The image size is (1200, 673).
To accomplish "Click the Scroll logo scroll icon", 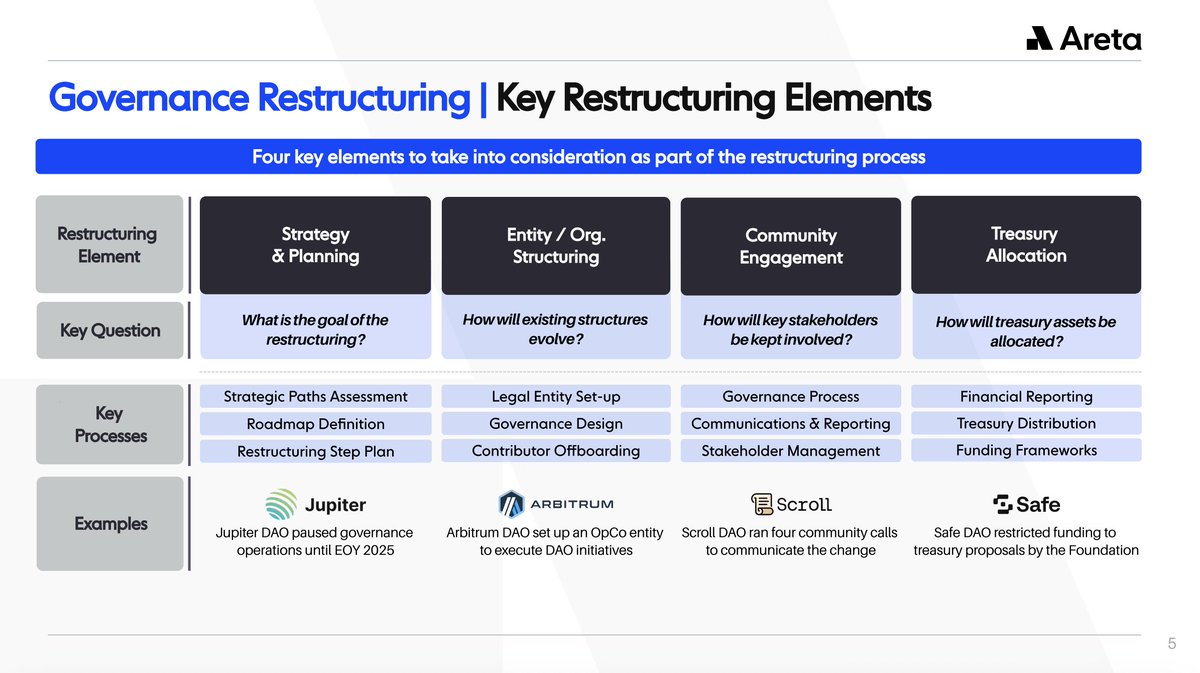I will pos(761,504).
